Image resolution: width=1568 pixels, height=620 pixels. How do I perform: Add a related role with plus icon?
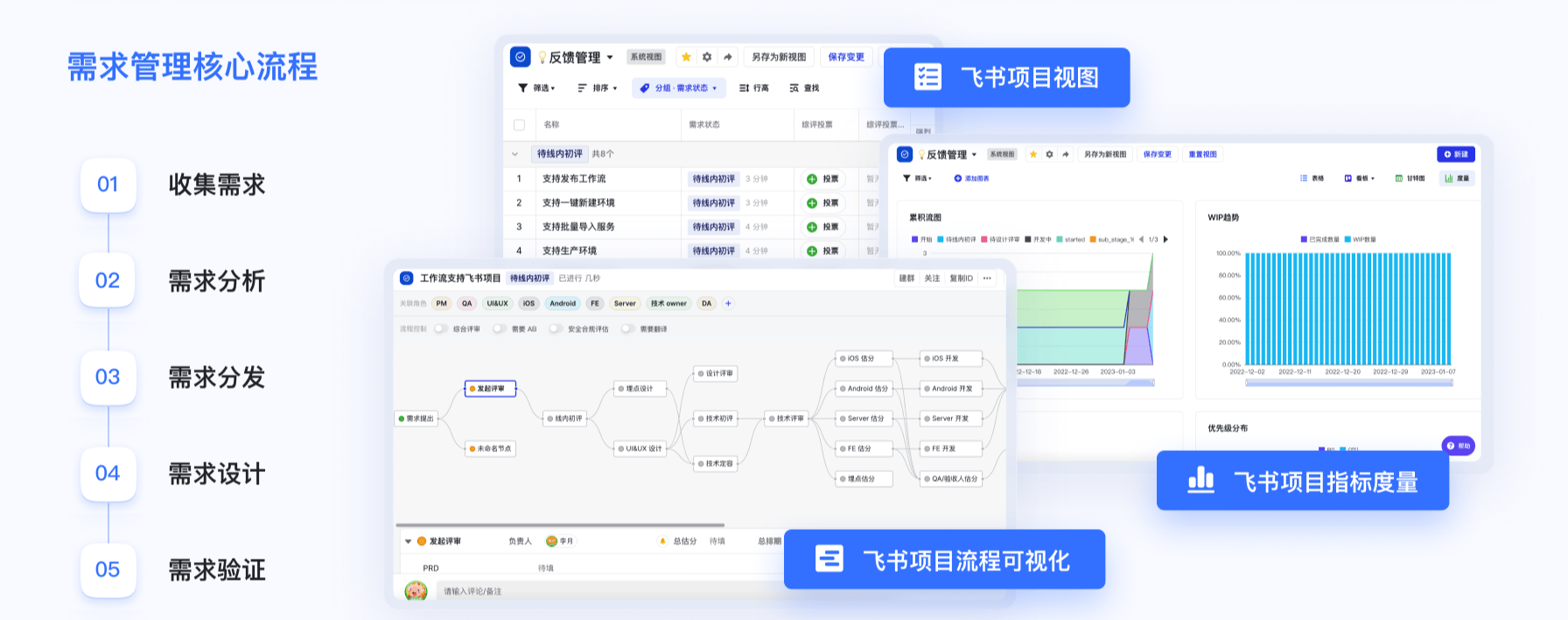tap(728, 304)
